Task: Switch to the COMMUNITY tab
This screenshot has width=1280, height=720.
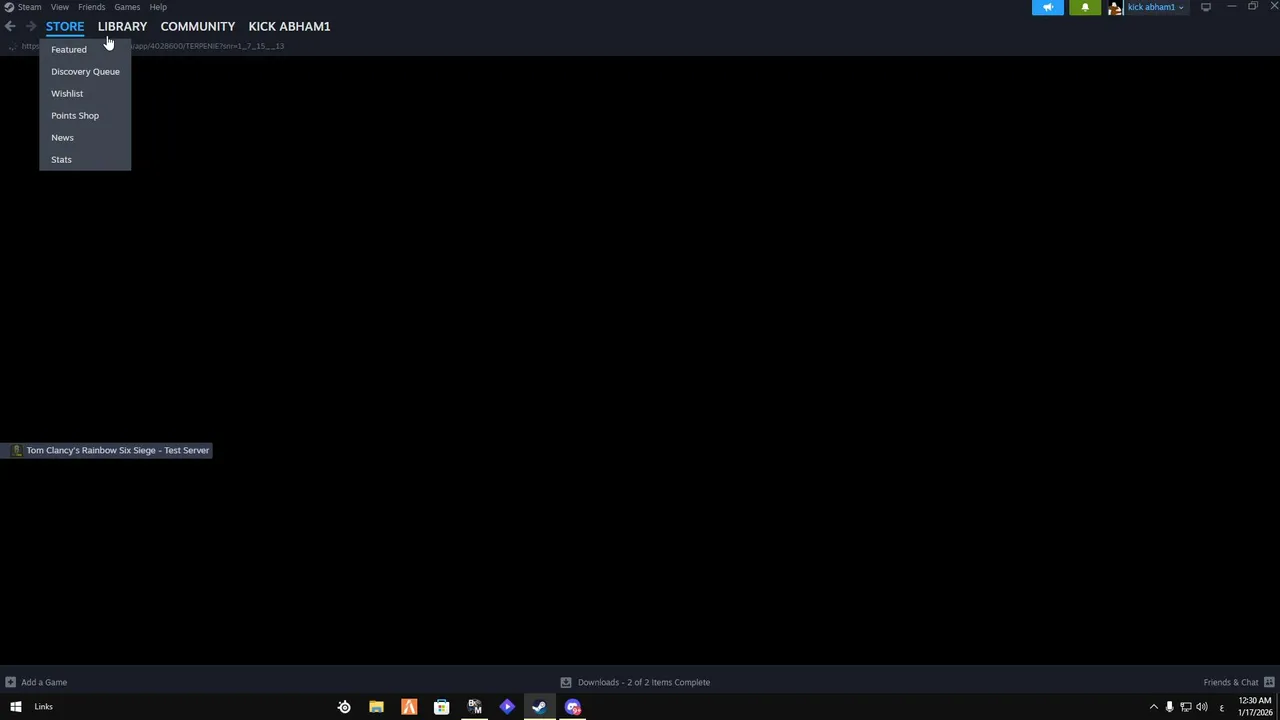Action: pos(198,26)
